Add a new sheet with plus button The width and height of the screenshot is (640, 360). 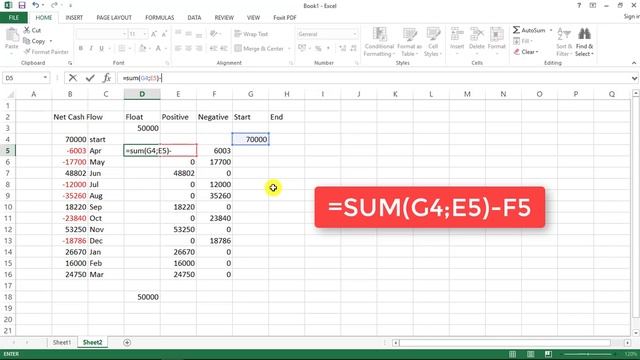click(127, 342)
